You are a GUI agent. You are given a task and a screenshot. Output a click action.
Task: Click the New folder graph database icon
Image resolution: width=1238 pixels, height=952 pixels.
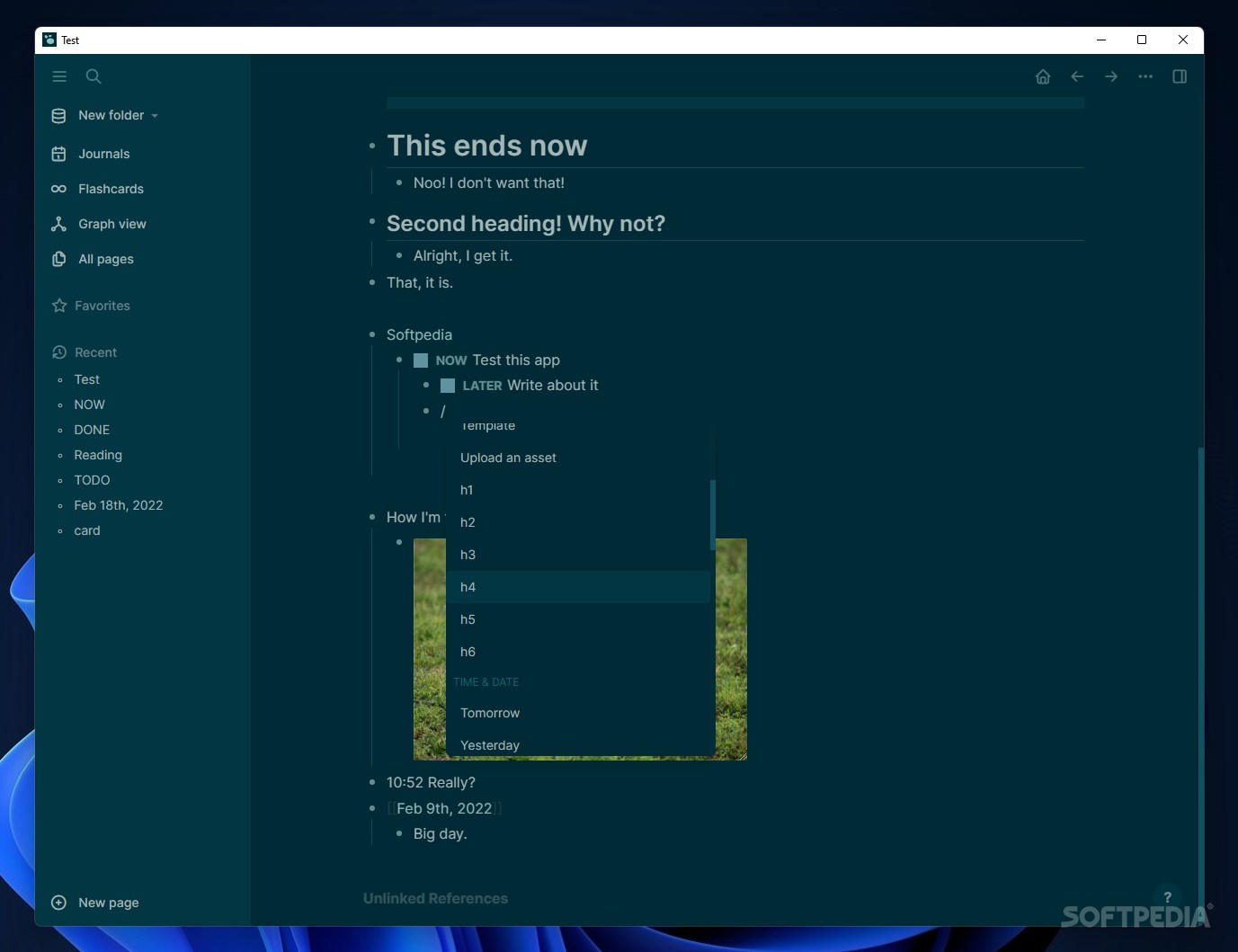[59, 115]
